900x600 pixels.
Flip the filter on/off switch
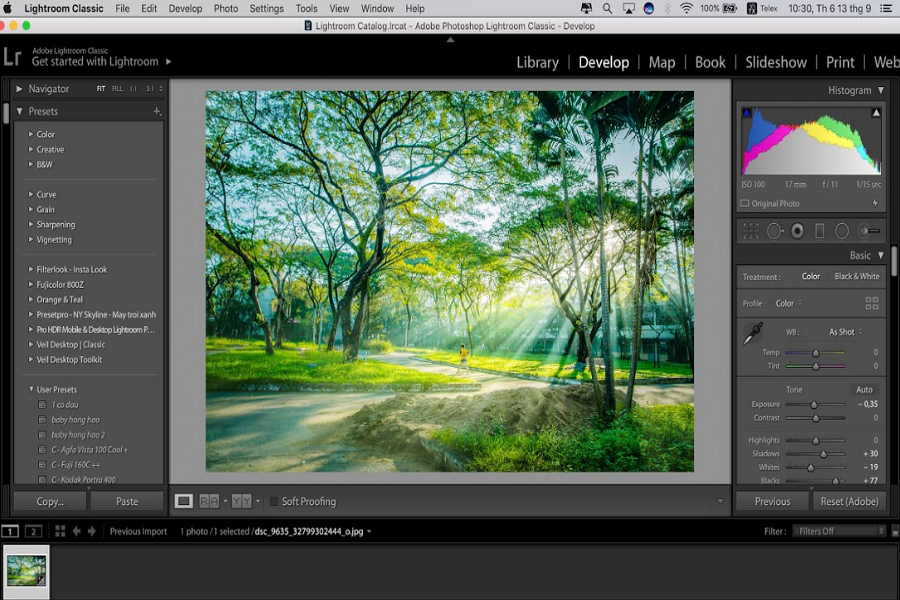pyautogui.click(x=895, y=531)
